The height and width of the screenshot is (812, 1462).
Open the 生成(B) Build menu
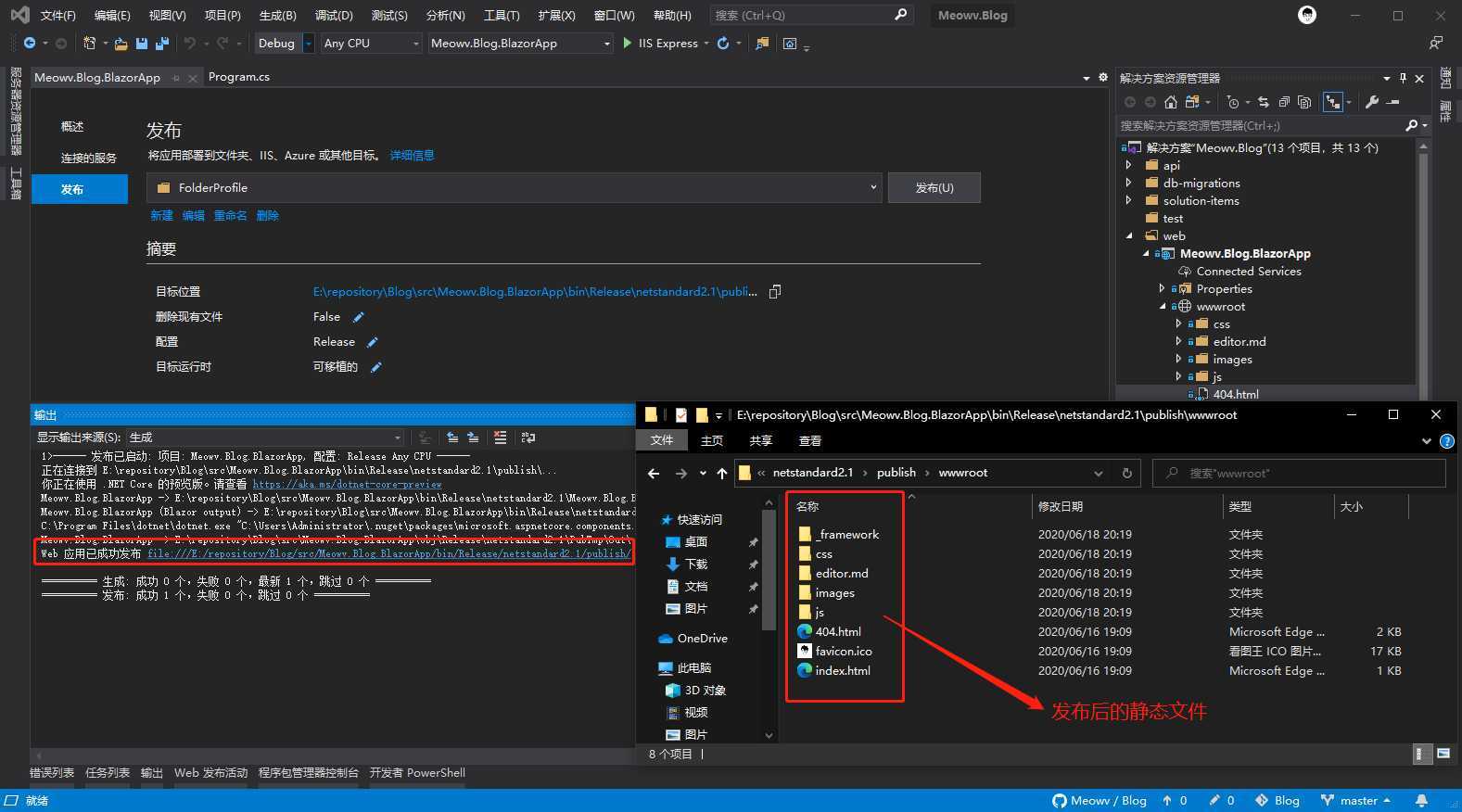point(277,16)
